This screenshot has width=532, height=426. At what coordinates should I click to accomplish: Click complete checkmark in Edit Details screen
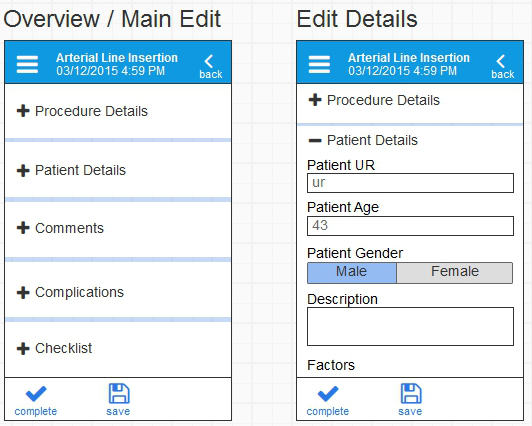(x=328, y=394)
